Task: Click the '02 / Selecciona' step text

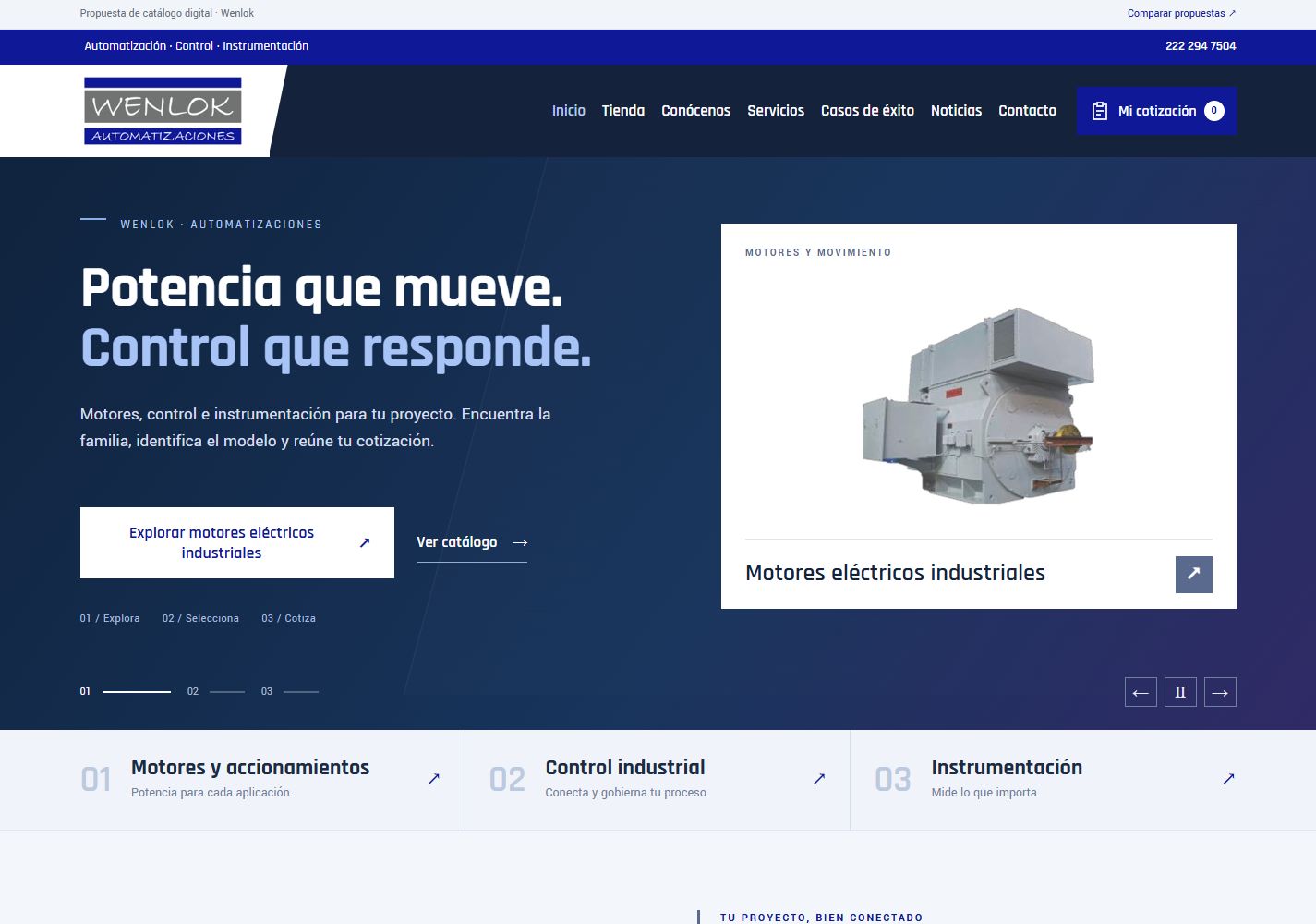Action: tap(200, 618)
